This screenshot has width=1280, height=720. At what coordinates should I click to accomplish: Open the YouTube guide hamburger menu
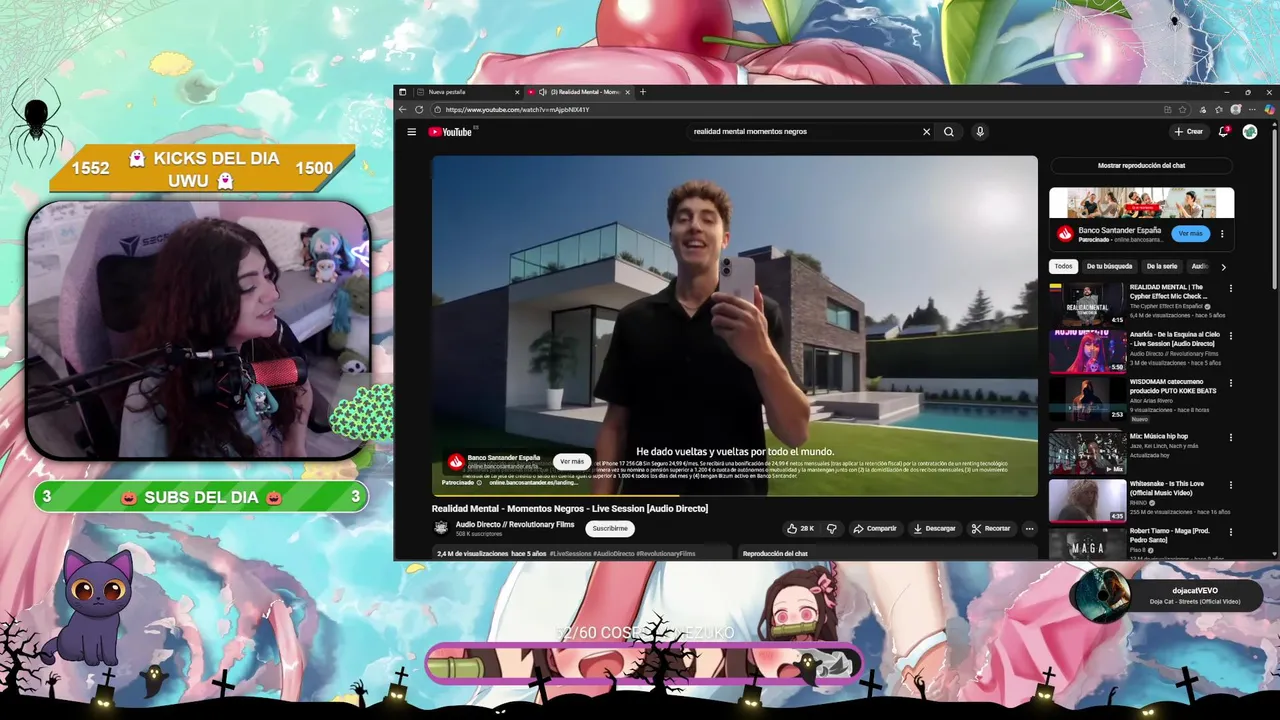click(x=411, y=132)
